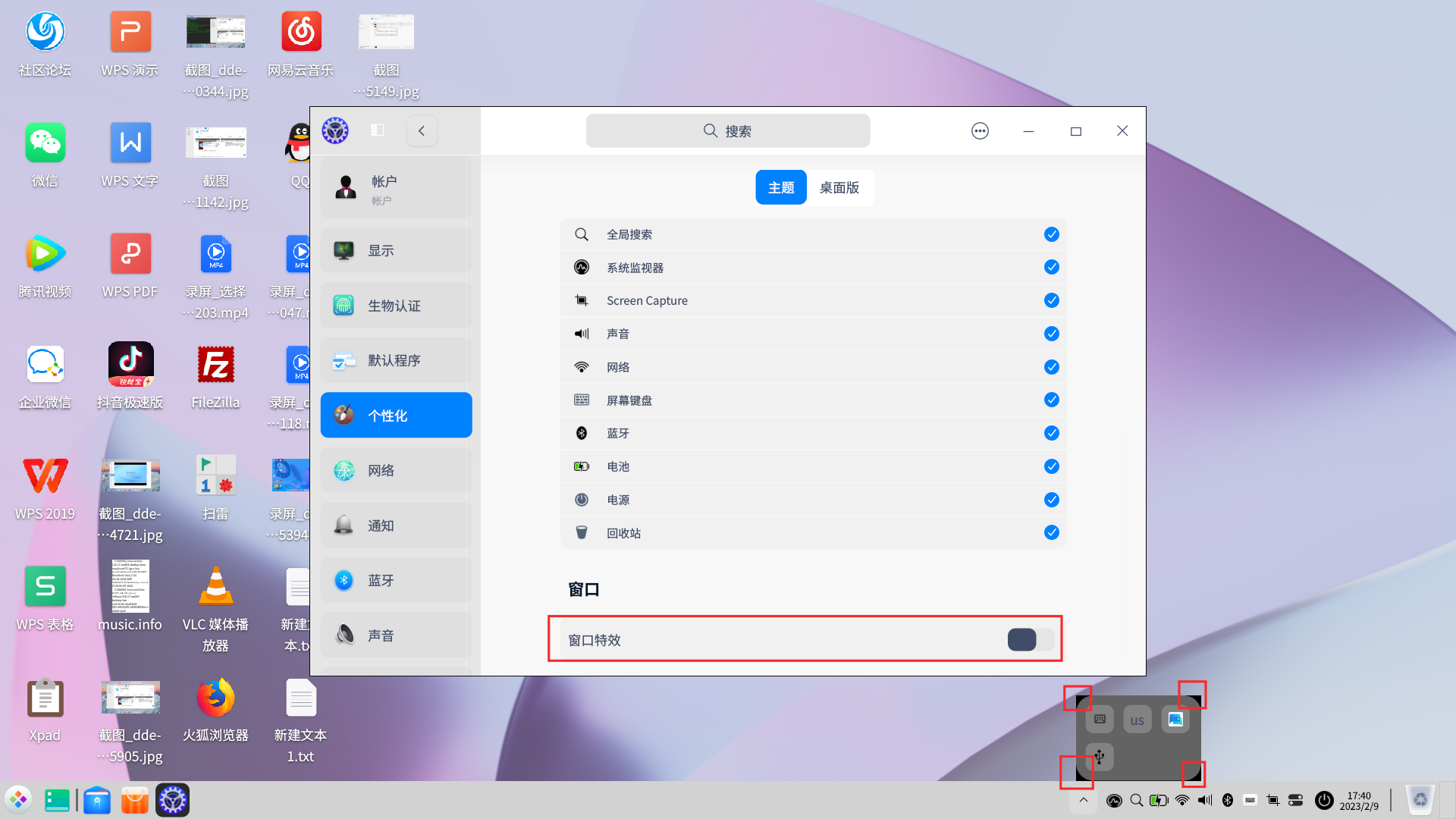Switch to the 主题 tab
Viewport: 1456px width, 819px height.
point(781,187)
